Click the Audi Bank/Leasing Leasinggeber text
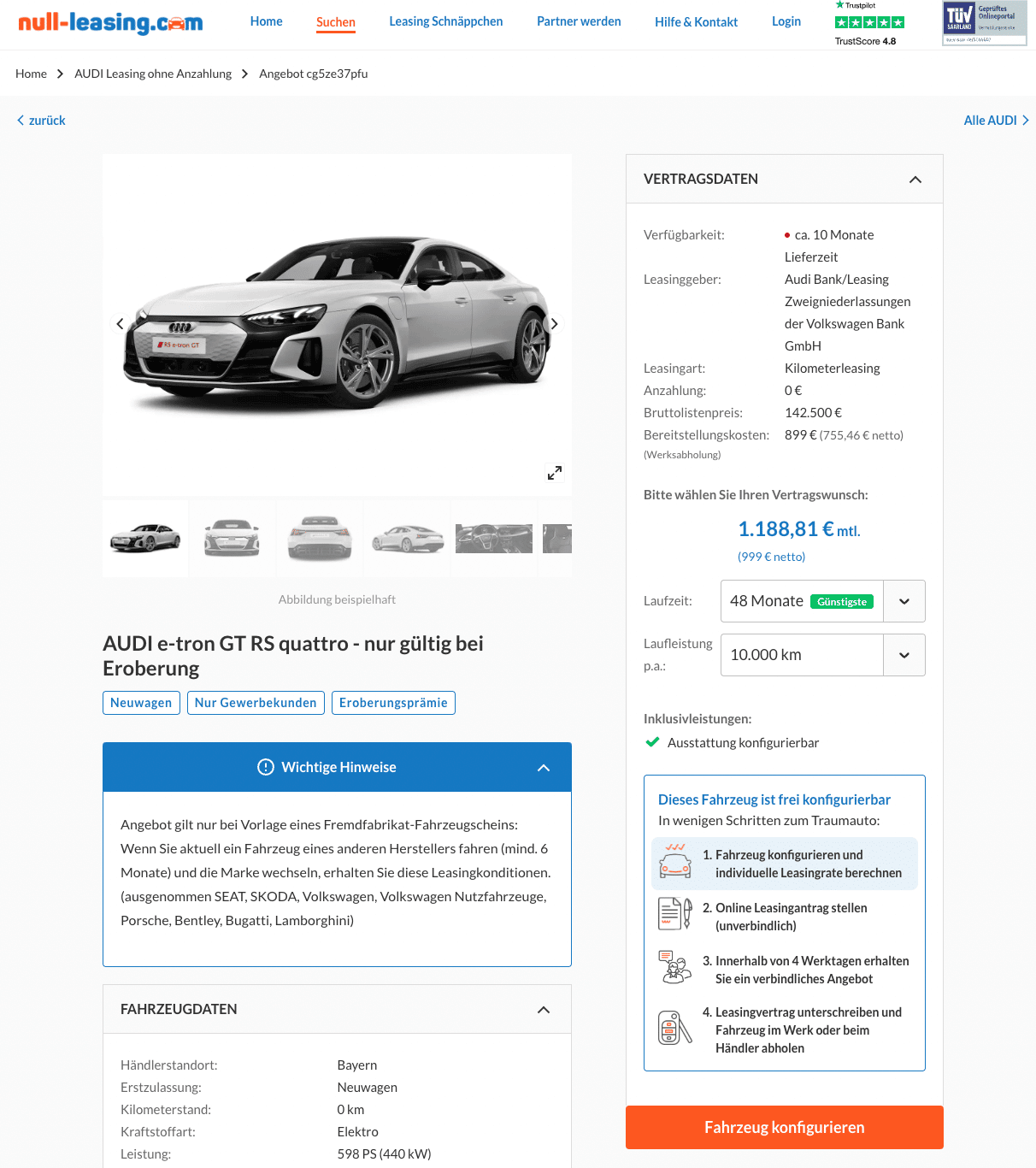 click(x=848, y=313)
